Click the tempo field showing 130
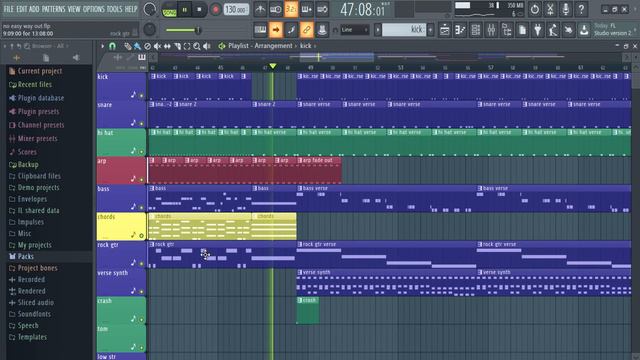This screenshot has width=640, height=360. (236, 9)
